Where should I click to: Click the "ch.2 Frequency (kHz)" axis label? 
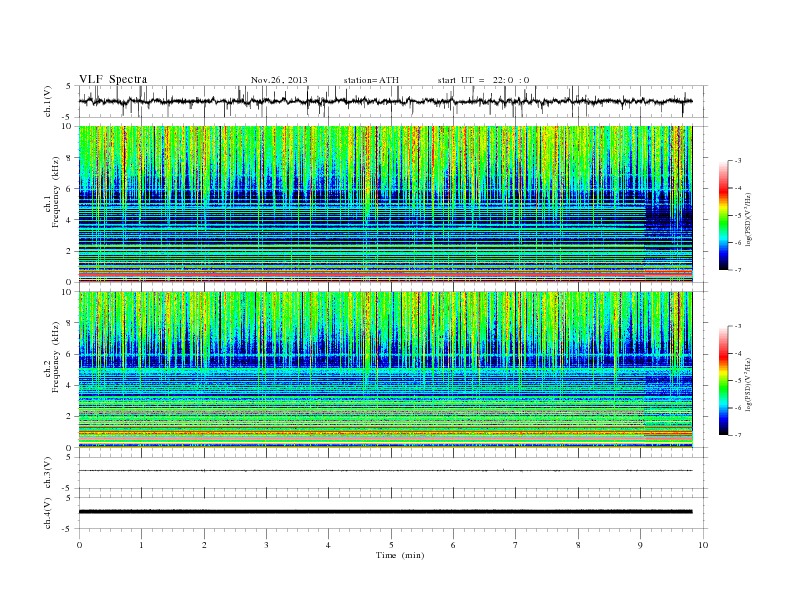pos(53,360)
